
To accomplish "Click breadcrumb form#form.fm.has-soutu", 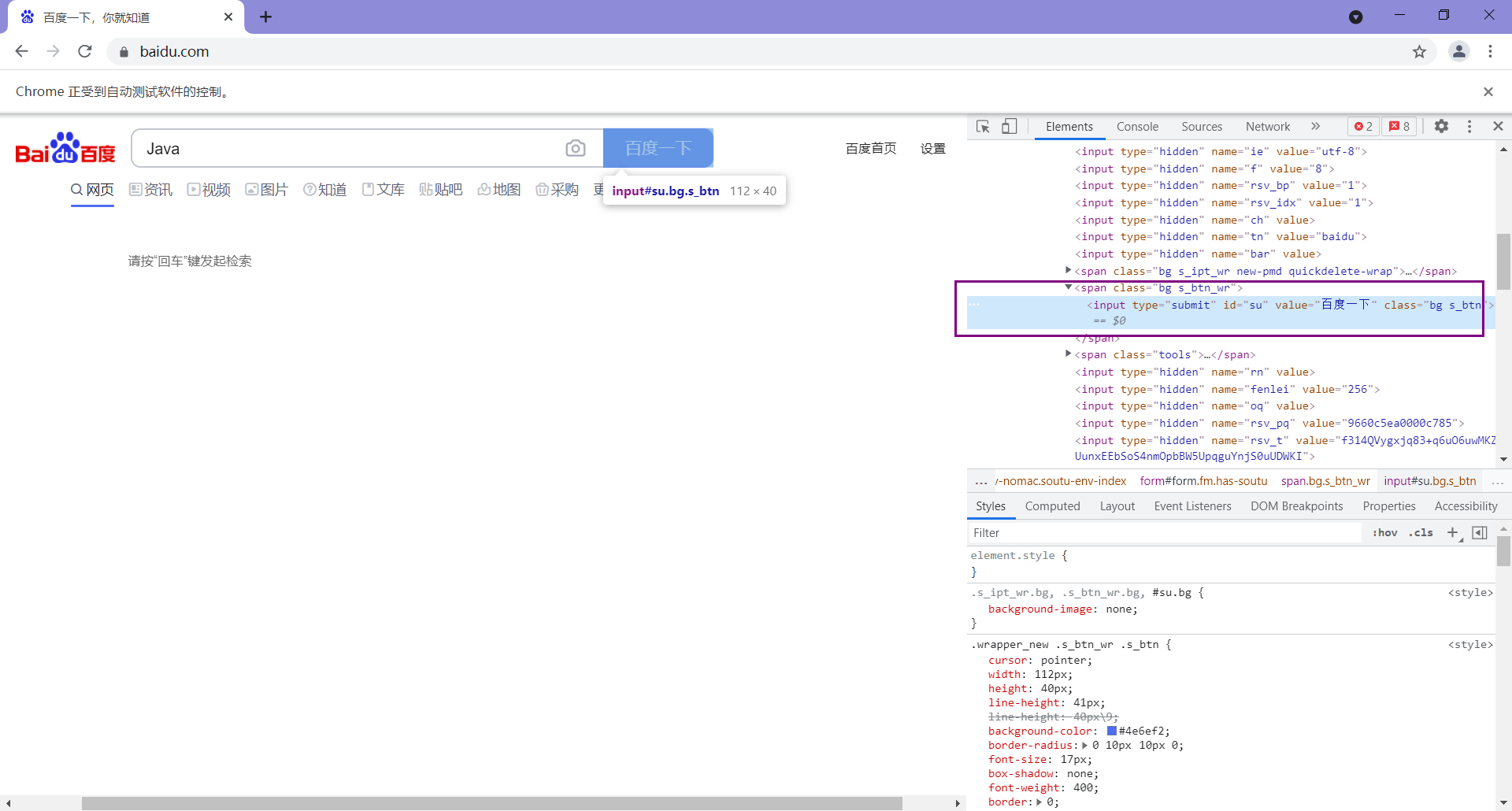I will click(x=1203, y=481).
